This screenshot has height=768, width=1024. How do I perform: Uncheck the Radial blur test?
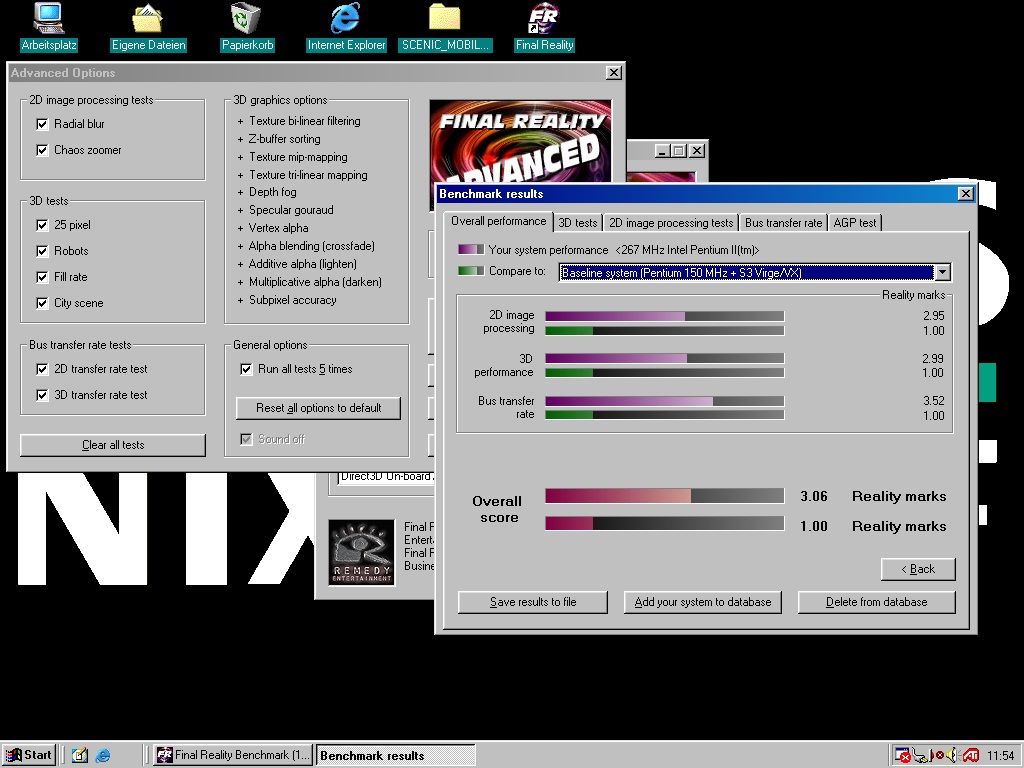pyautogui.click(x=42, y=124)
